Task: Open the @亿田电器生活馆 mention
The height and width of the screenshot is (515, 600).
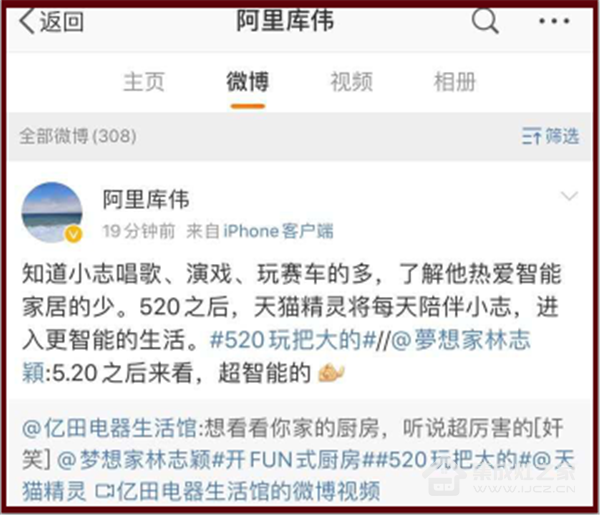Action: [110, 428]
